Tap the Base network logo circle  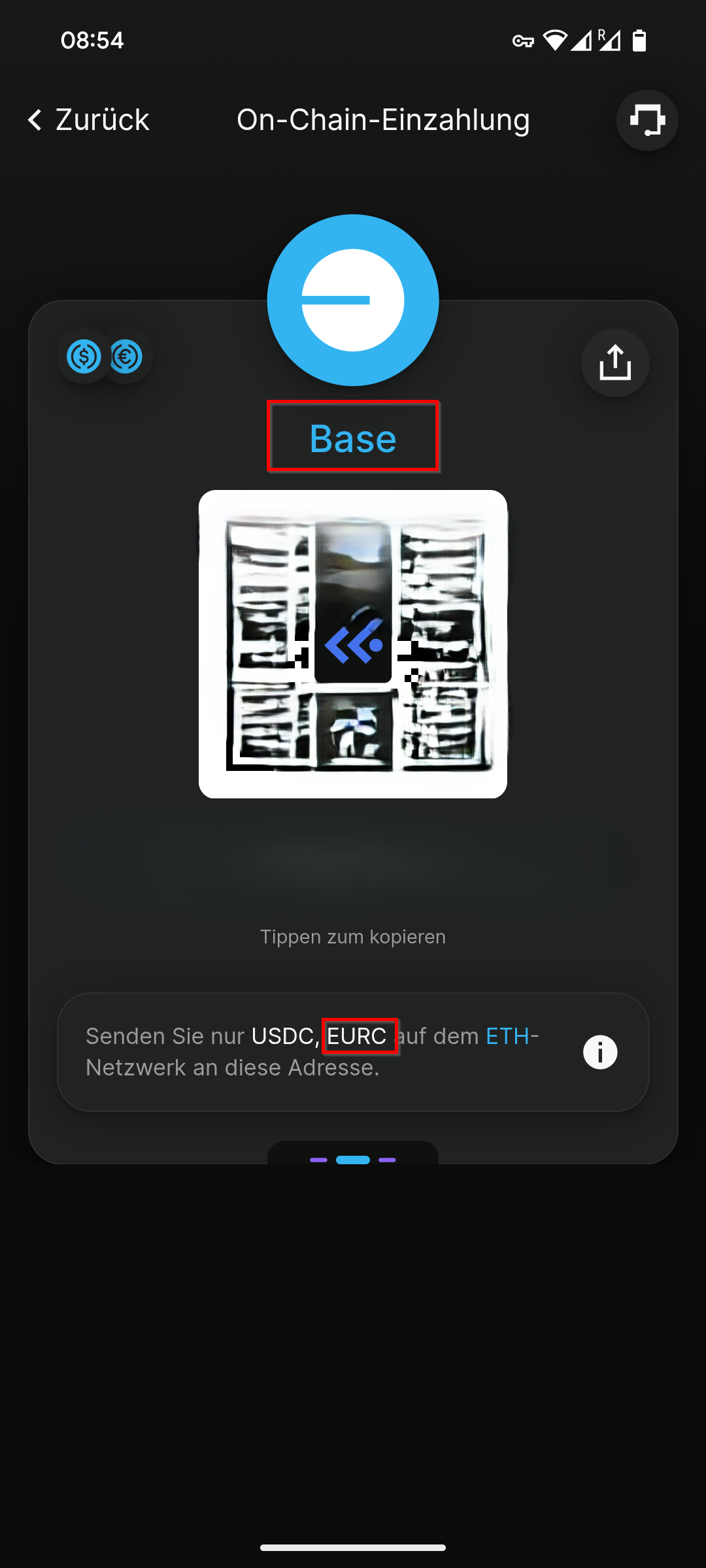tap(353, 300)
